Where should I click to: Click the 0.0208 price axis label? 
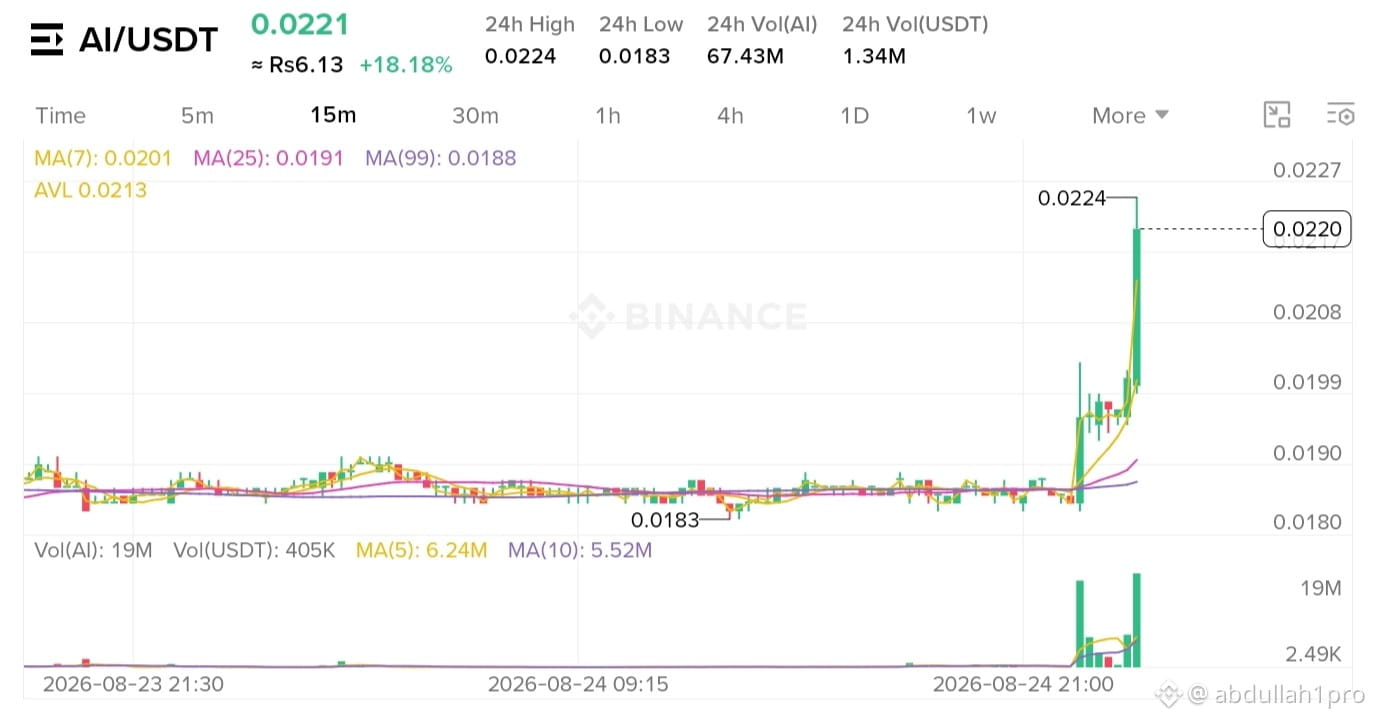[1306, 312]
